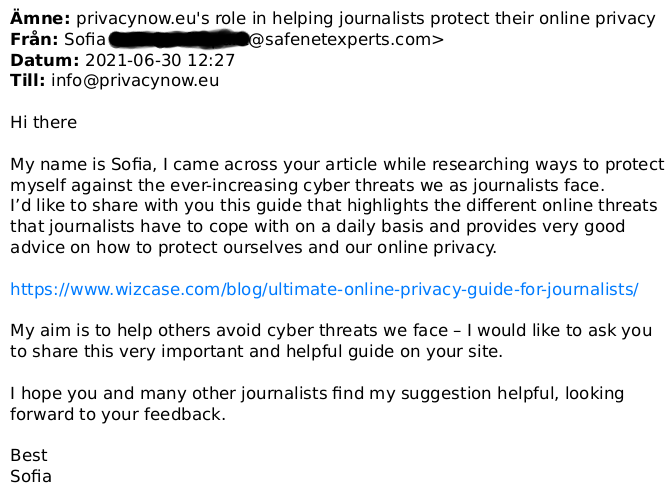Click the line starting 'I'd like to share'
Screen dimensions: 671x495
334,206
